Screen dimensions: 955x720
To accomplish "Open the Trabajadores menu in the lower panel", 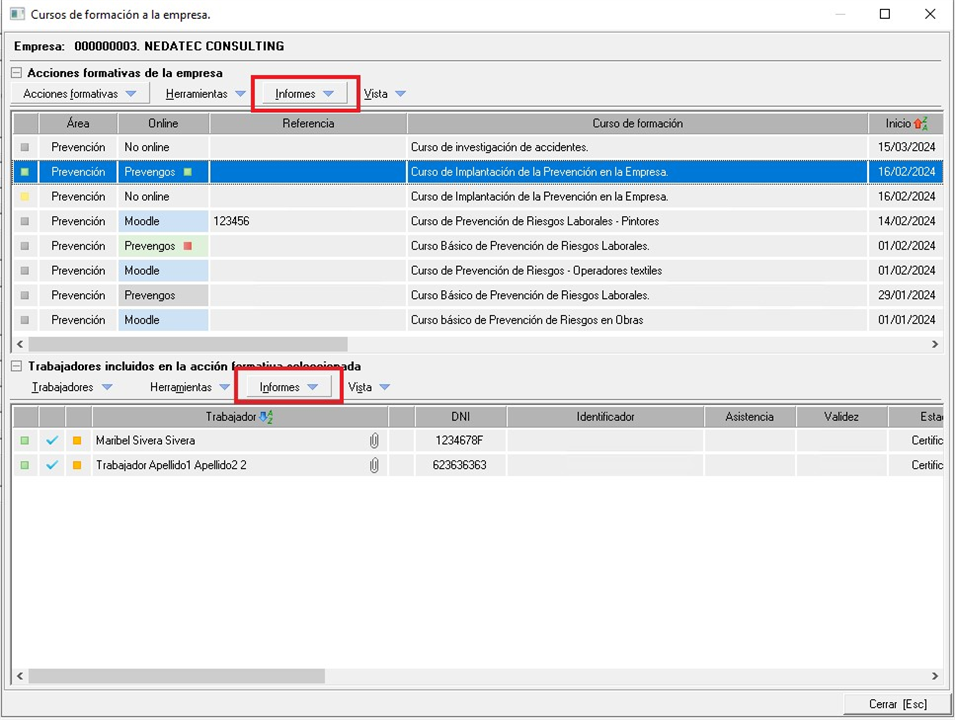I will [x=72, y=387].
